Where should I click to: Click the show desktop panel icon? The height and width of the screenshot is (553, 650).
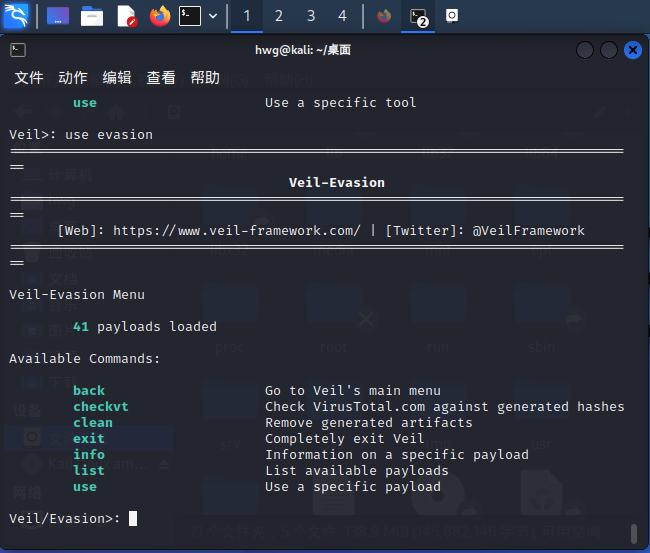click(x=58, y=16)
